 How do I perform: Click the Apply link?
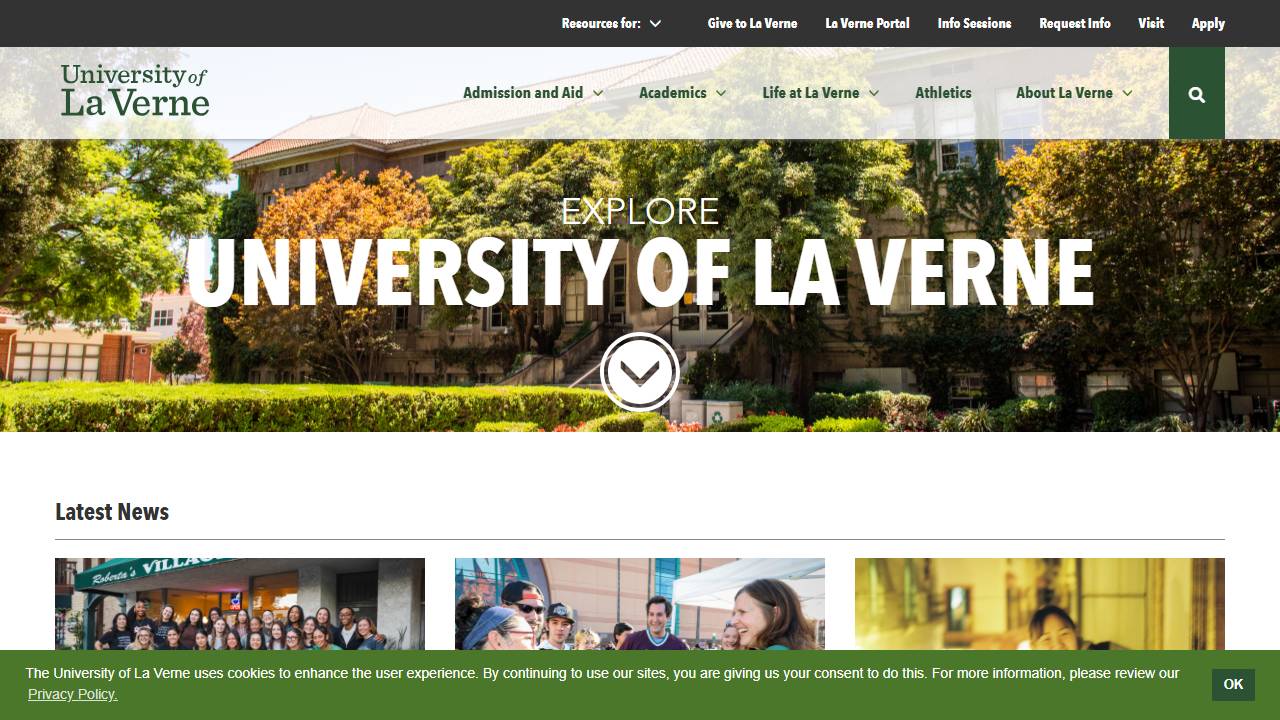click(1208, 23)
